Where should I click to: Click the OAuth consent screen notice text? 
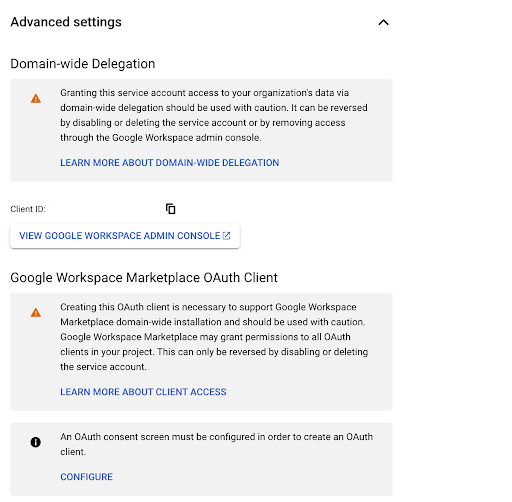(217, 444)
